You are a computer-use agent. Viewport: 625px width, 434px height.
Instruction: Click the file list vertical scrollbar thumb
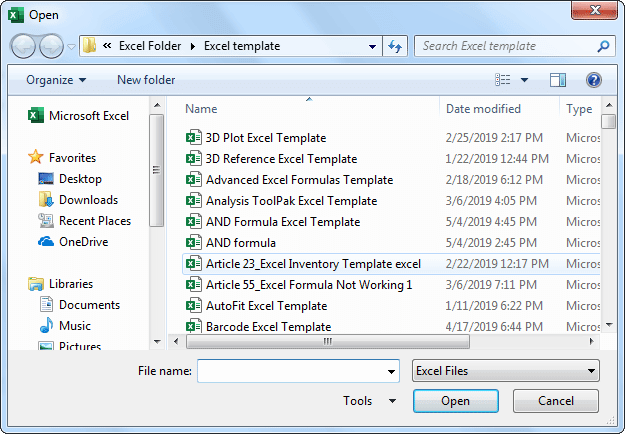(609, 122)
